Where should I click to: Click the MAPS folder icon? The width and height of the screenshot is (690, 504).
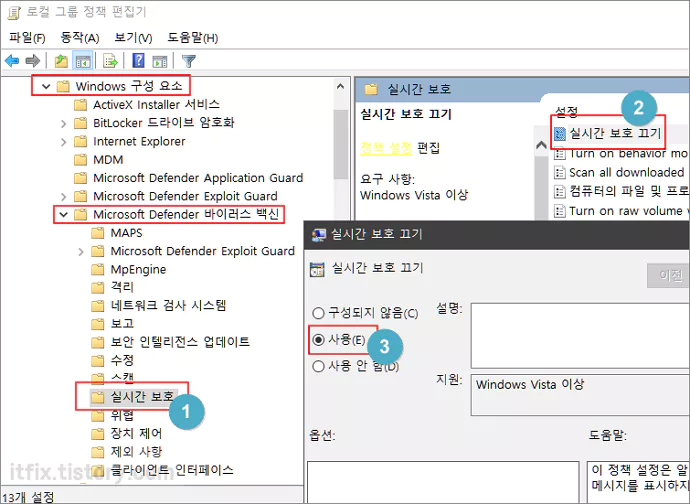pyautogui.click(x=97, y=233)
